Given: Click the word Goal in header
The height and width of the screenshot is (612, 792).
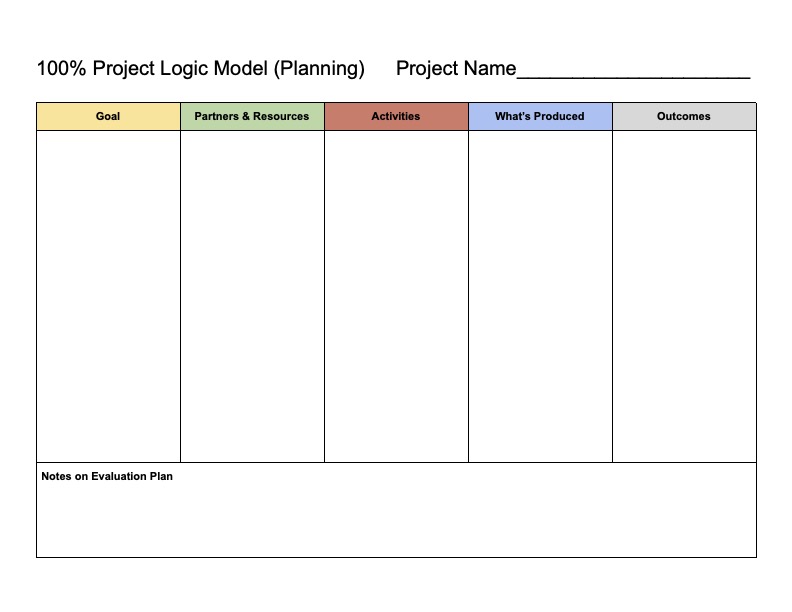Looking at the screenshot, I should coord(108,116).
